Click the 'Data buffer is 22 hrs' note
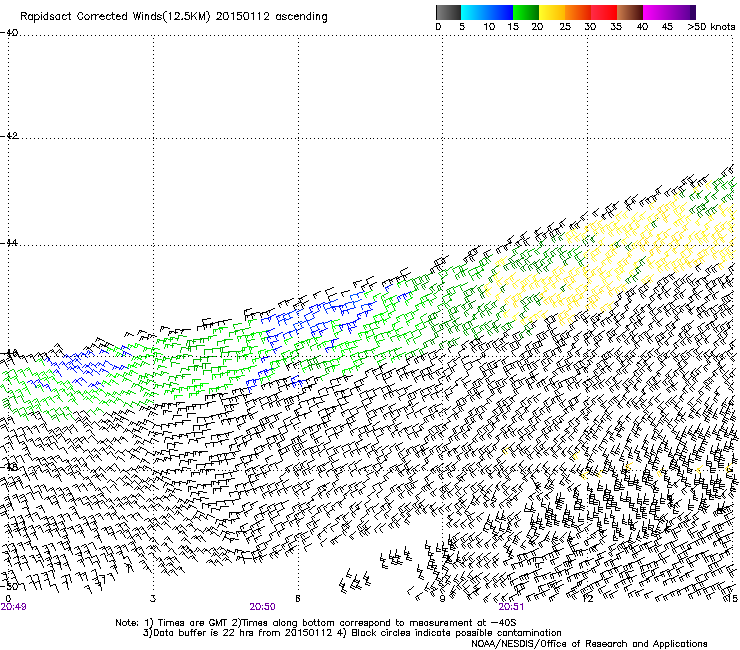 [x=352, y=633]
